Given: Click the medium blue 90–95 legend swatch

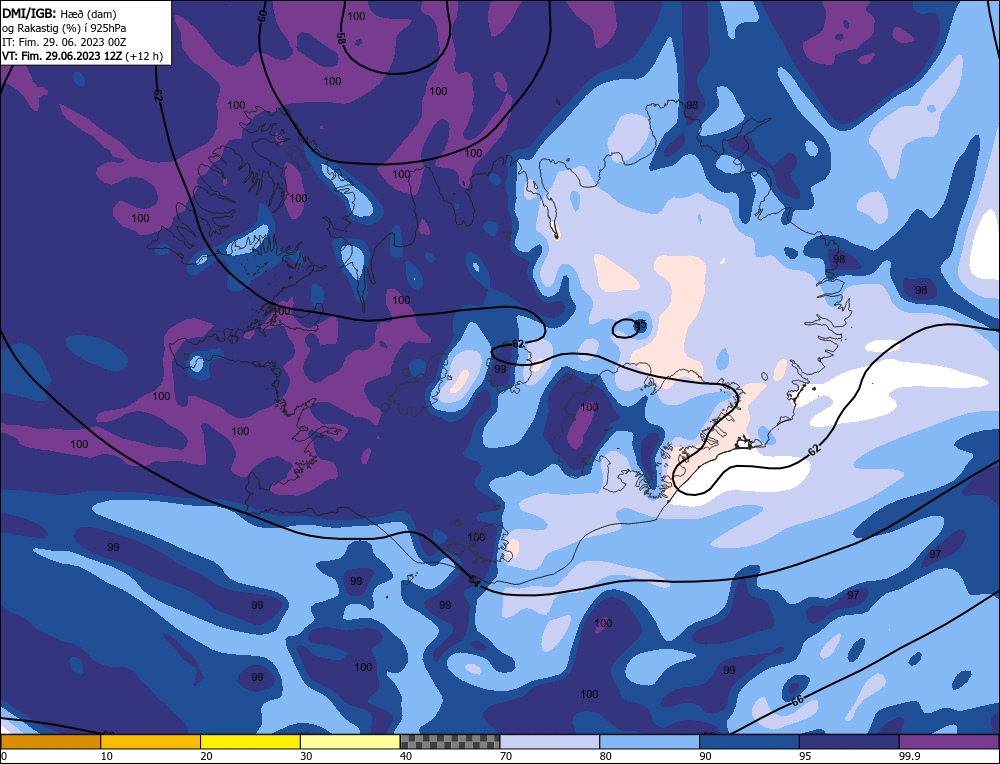Looking at the screenshot, I should (749, 741).
